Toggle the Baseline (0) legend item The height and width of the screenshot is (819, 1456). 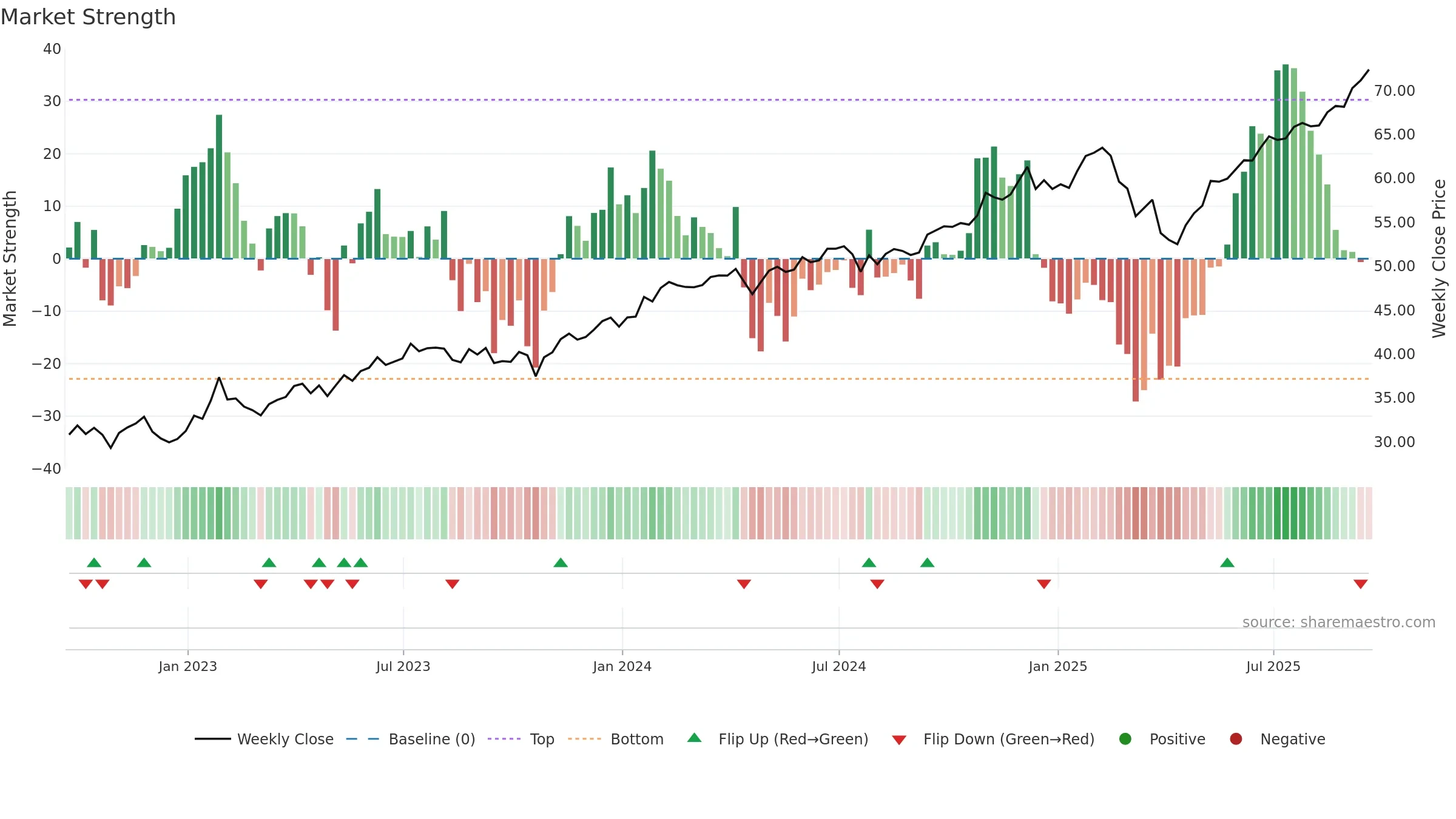tap(411, 739)
